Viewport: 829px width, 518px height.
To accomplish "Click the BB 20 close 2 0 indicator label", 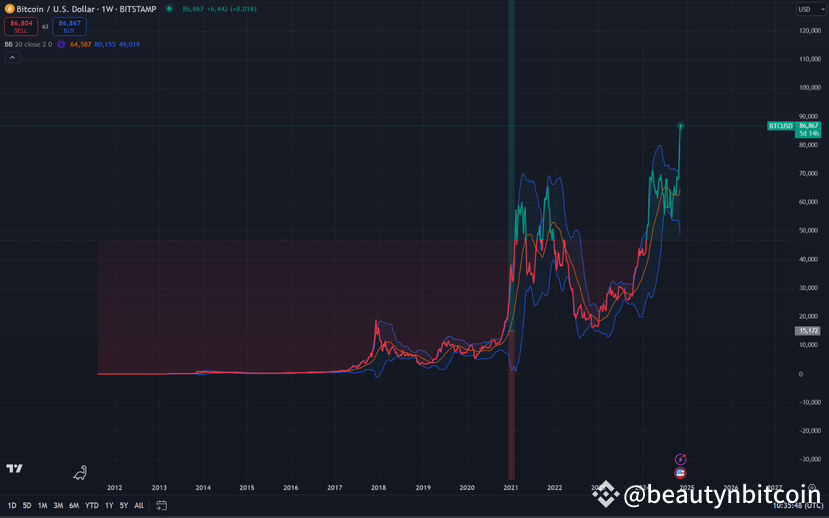I will [28, 44].
